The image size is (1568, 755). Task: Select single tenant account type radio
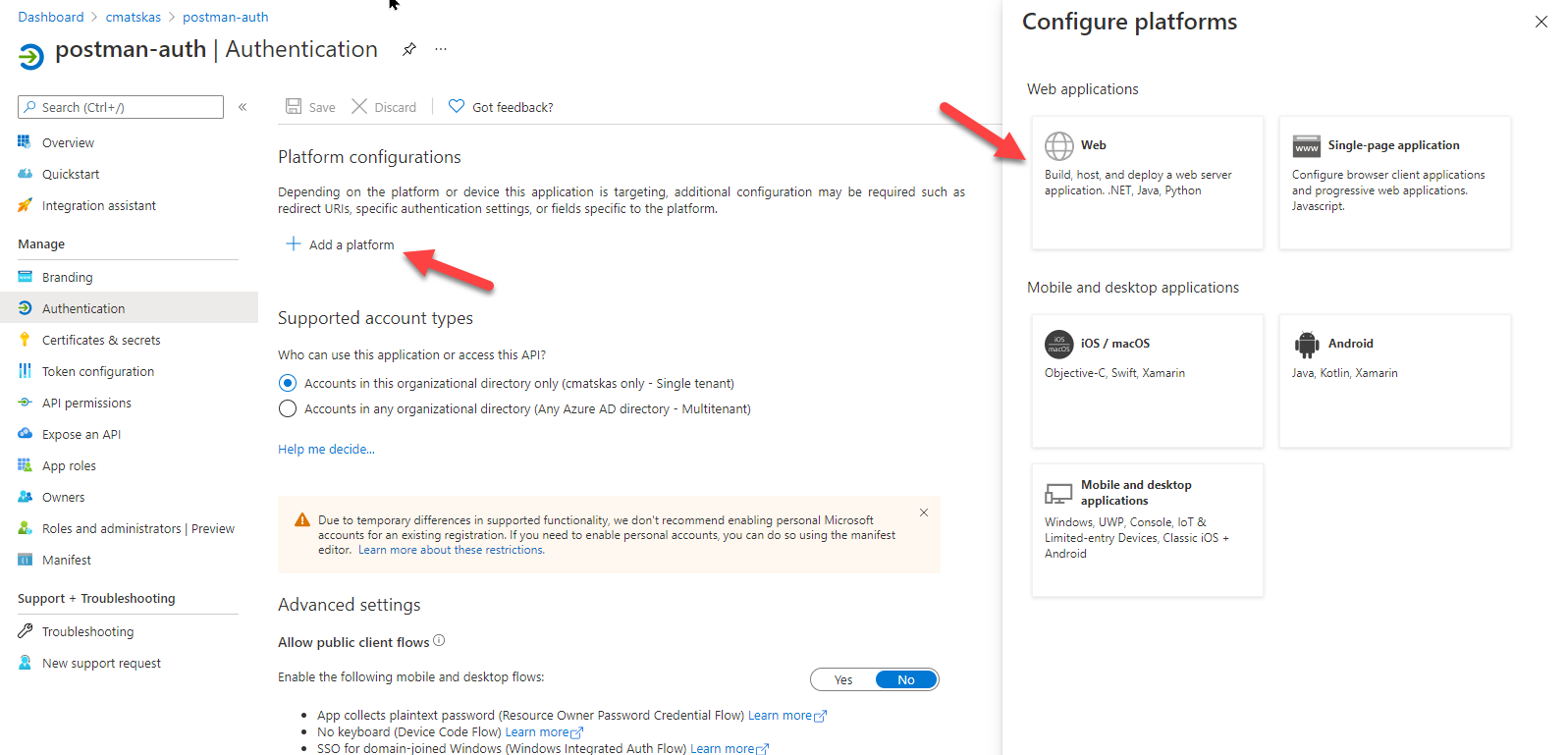(288, 383)
